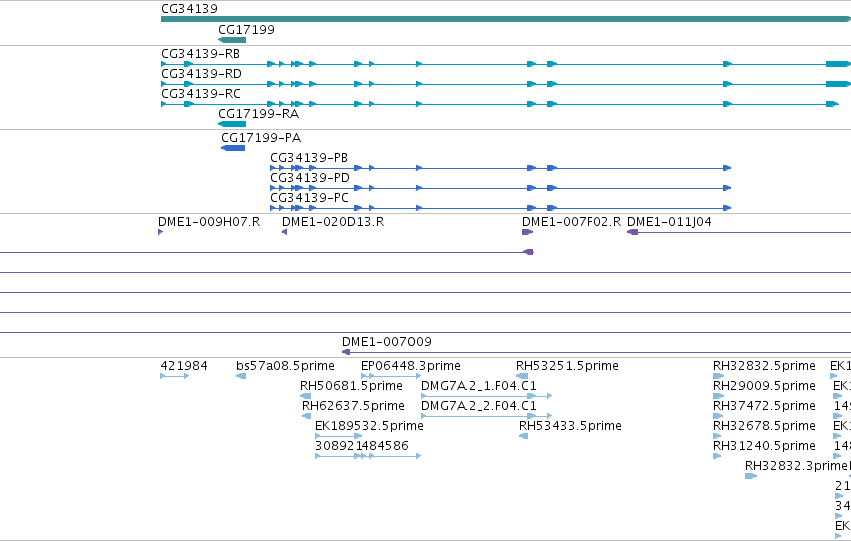Screen dimensions: 851x541
Task: Click the DME1-007O09 feature label
Action: (386, 342)
